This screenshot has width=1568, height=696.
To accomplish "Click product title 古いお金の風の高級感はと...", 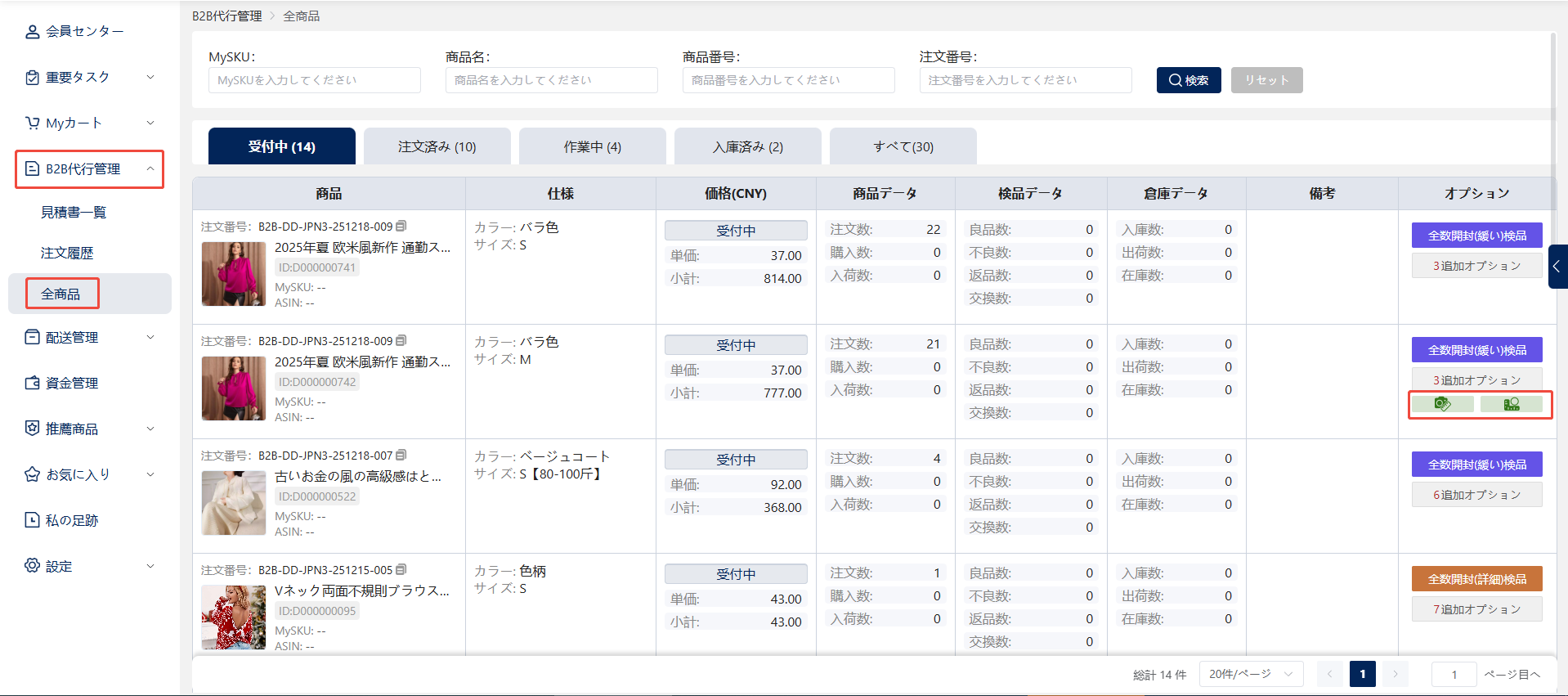I will 358,476.
